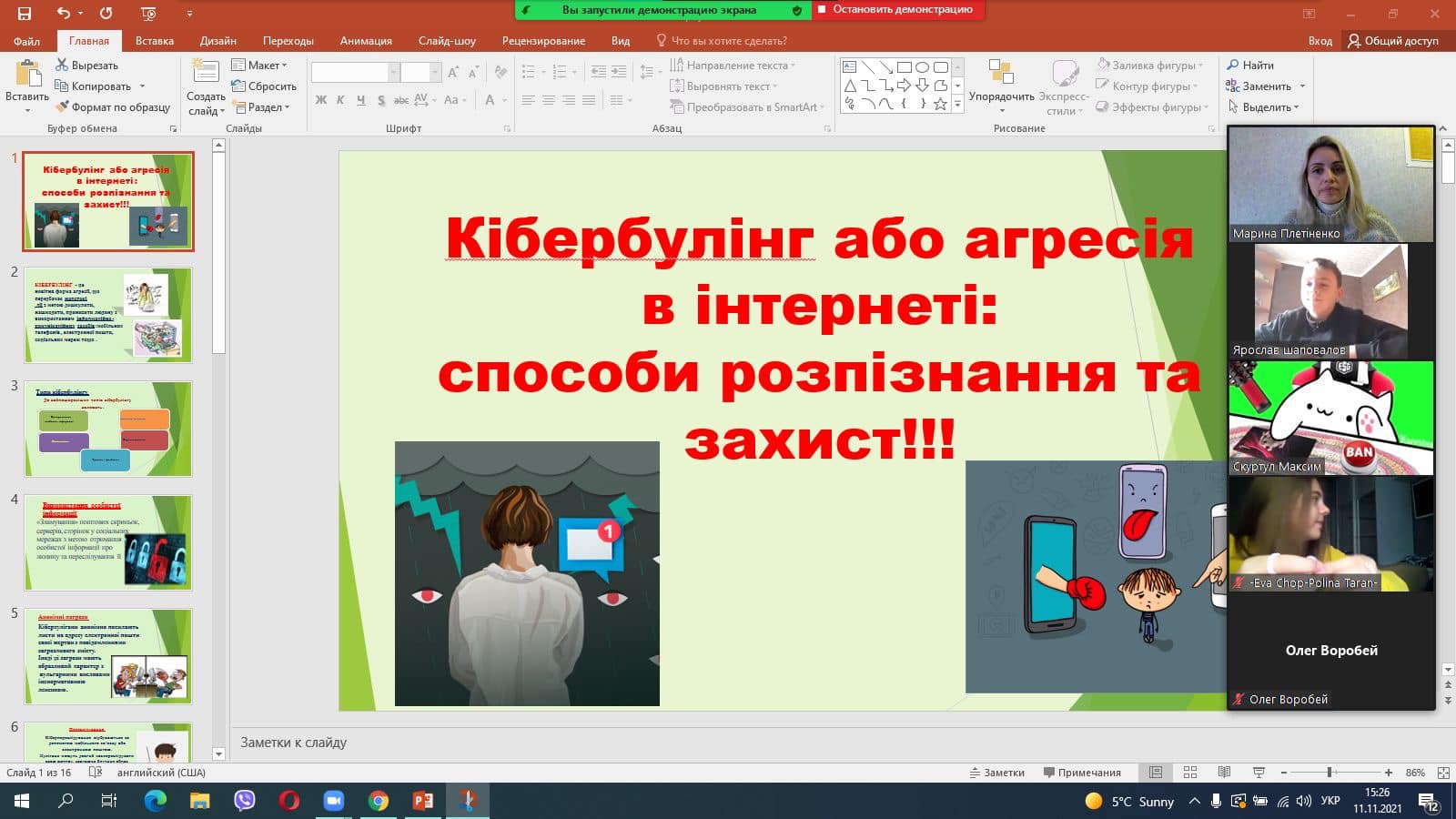
Task: Increase the font size
Action: pos(453,72)
